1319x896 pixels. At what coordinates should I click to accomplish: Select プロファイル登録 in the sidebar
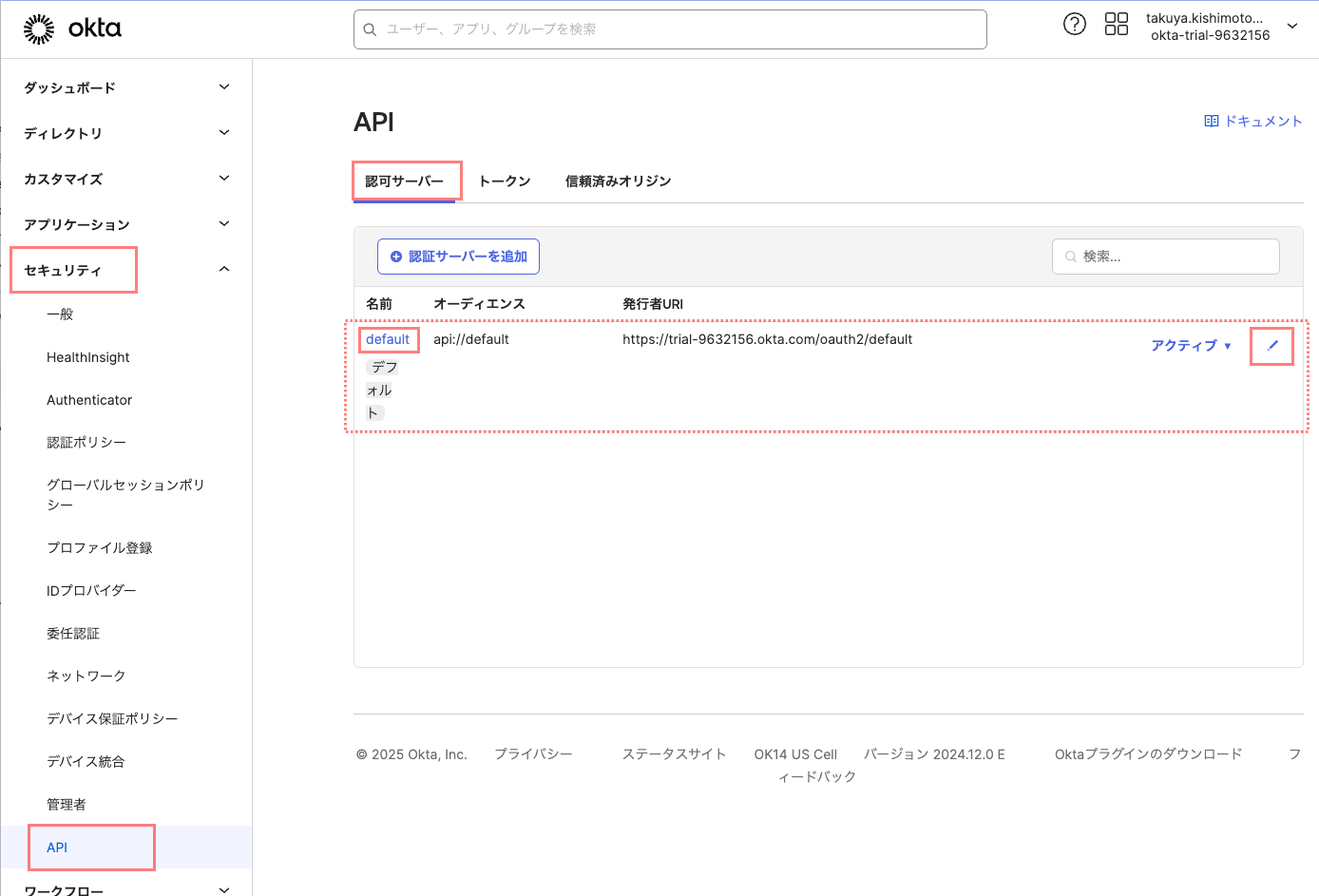[x=100, y=548]
